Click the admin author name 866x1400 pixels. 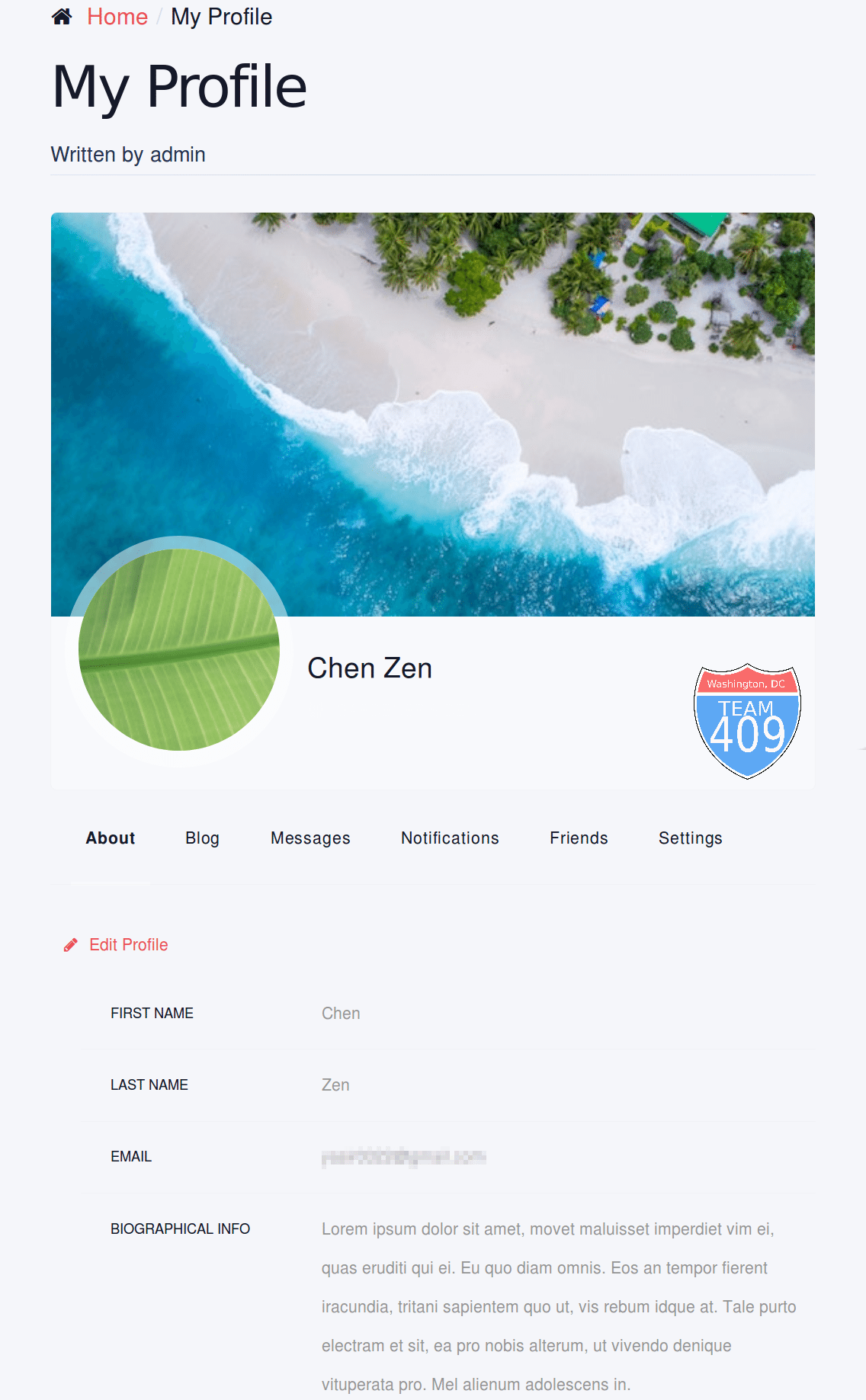point(178,155)
